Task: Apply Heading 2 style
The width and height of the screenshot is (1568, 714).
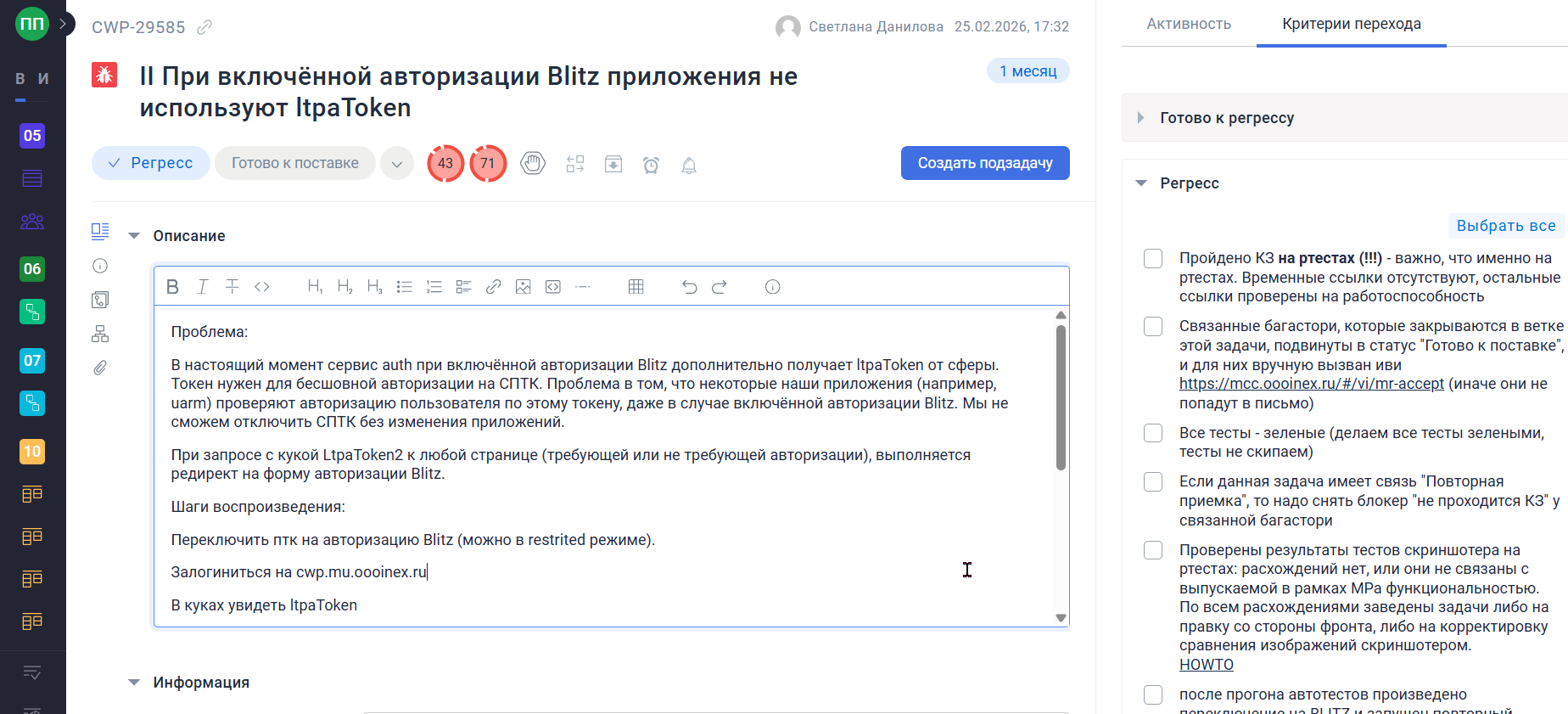Action: click(344, 287)
